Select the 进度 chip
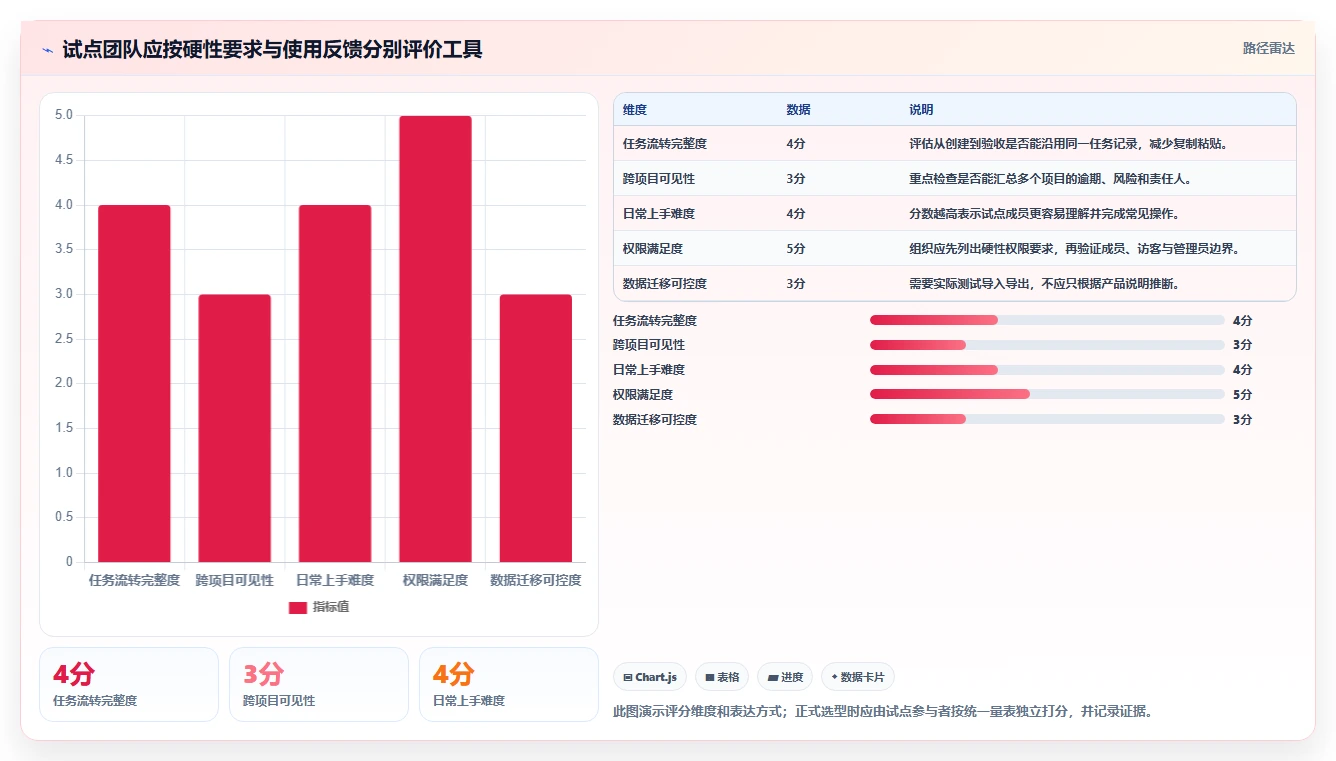The image size is (1336, 761). (785, 677)
